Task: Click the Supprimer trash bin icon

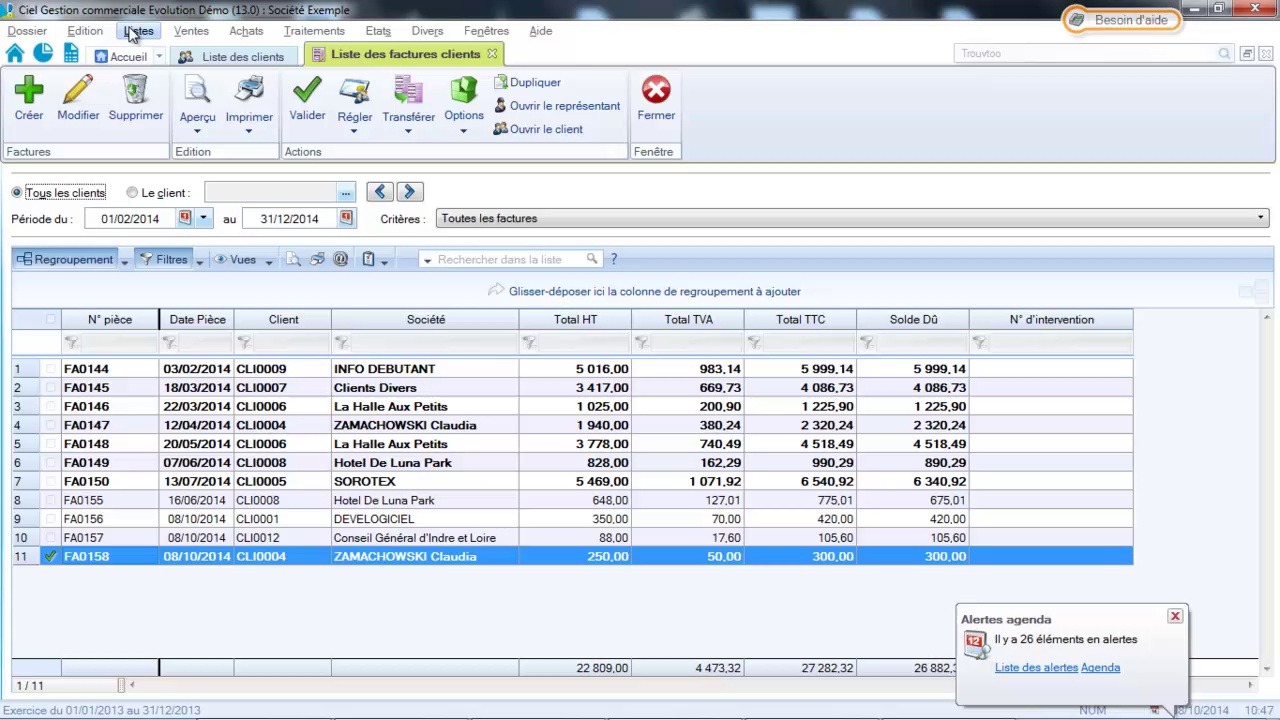Action: pyautogui.click(x=136, y=91)
